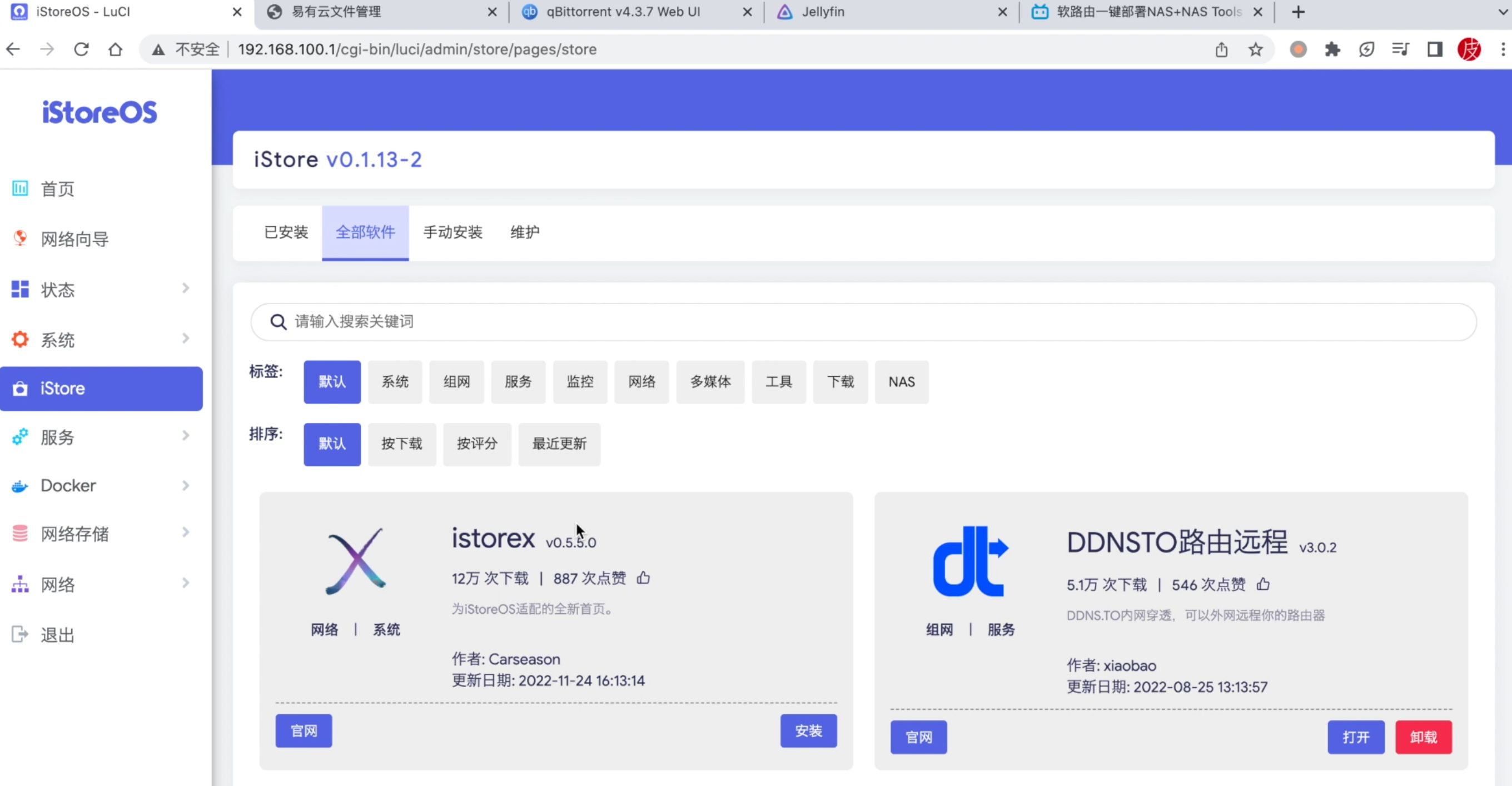Go back with browser back arrow
This screenshot has height=786, width=1512.
(13, 49)
